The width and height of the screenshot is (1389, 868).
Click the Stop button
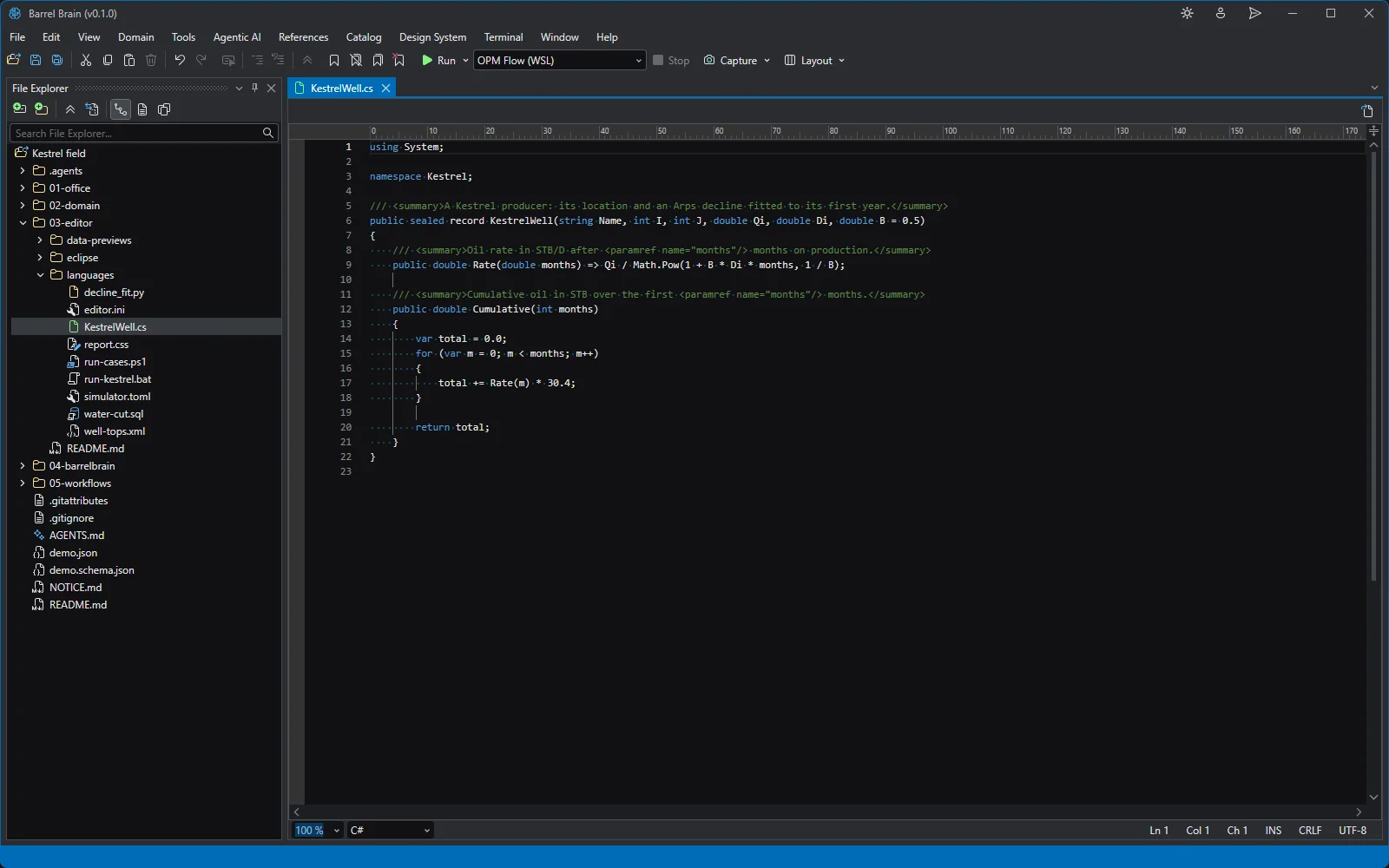coord(671,60)
